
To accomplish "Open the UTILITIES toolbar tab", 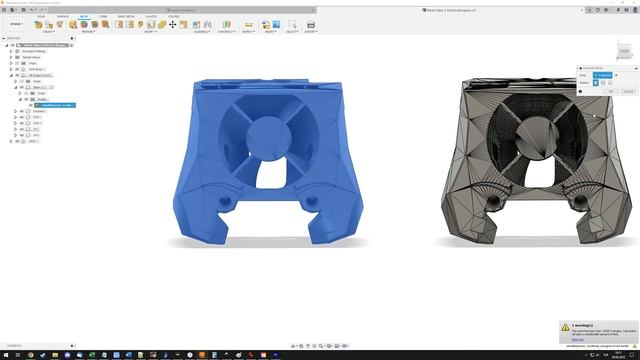I will (173, 17).
